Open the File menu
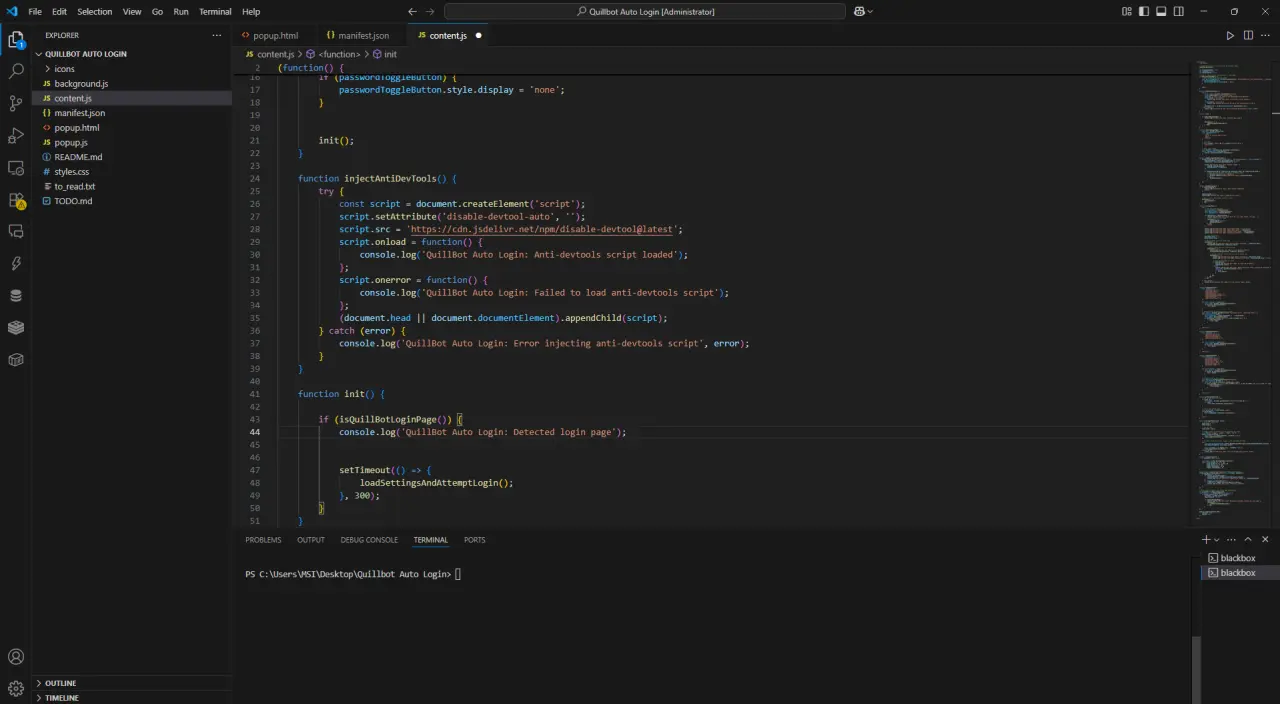1280x704 pixels. 35,11
